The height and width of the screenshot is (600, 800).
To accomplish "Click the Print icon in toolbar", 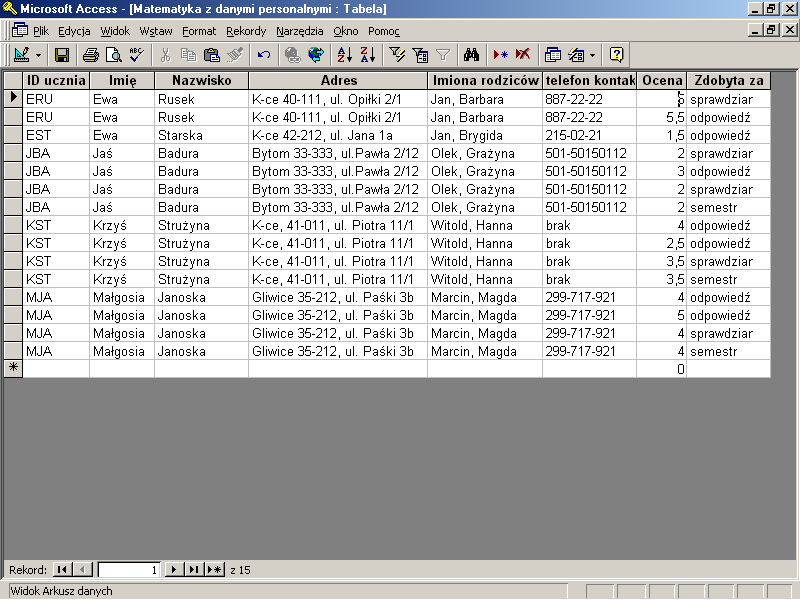I will [x=91, y=55].
